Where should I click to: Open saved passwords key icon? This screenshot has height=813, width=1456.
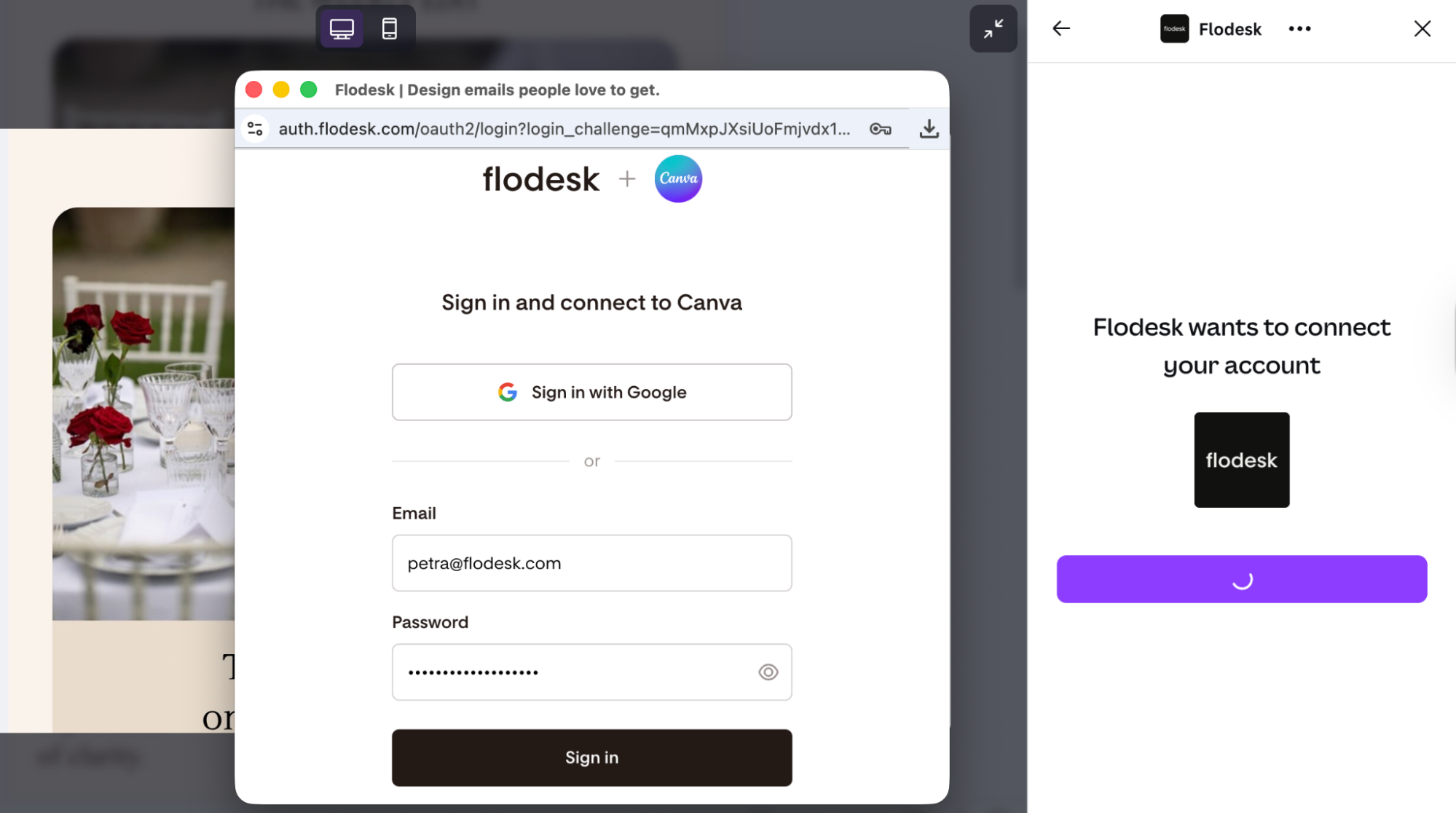pos(881,129)
